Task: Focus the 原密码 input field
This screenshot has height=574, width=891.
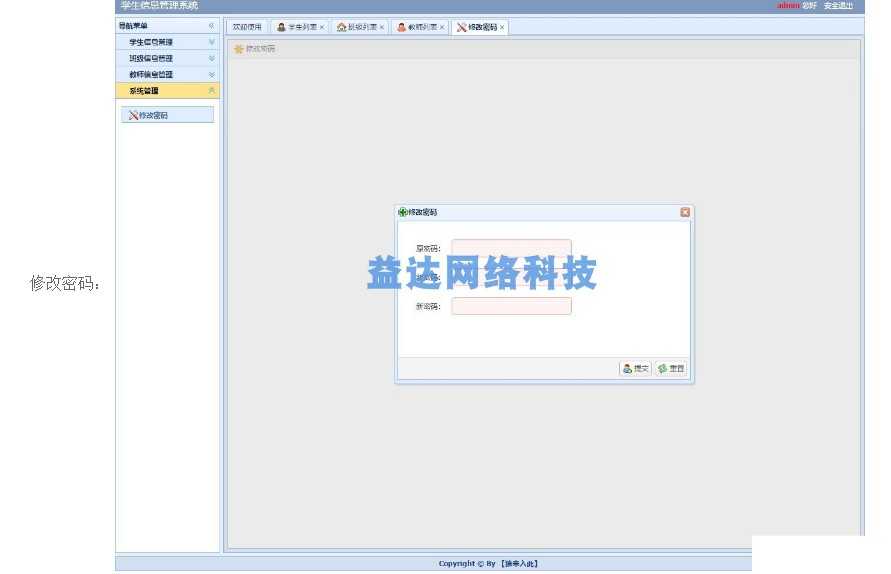Action: pos(511,248)
